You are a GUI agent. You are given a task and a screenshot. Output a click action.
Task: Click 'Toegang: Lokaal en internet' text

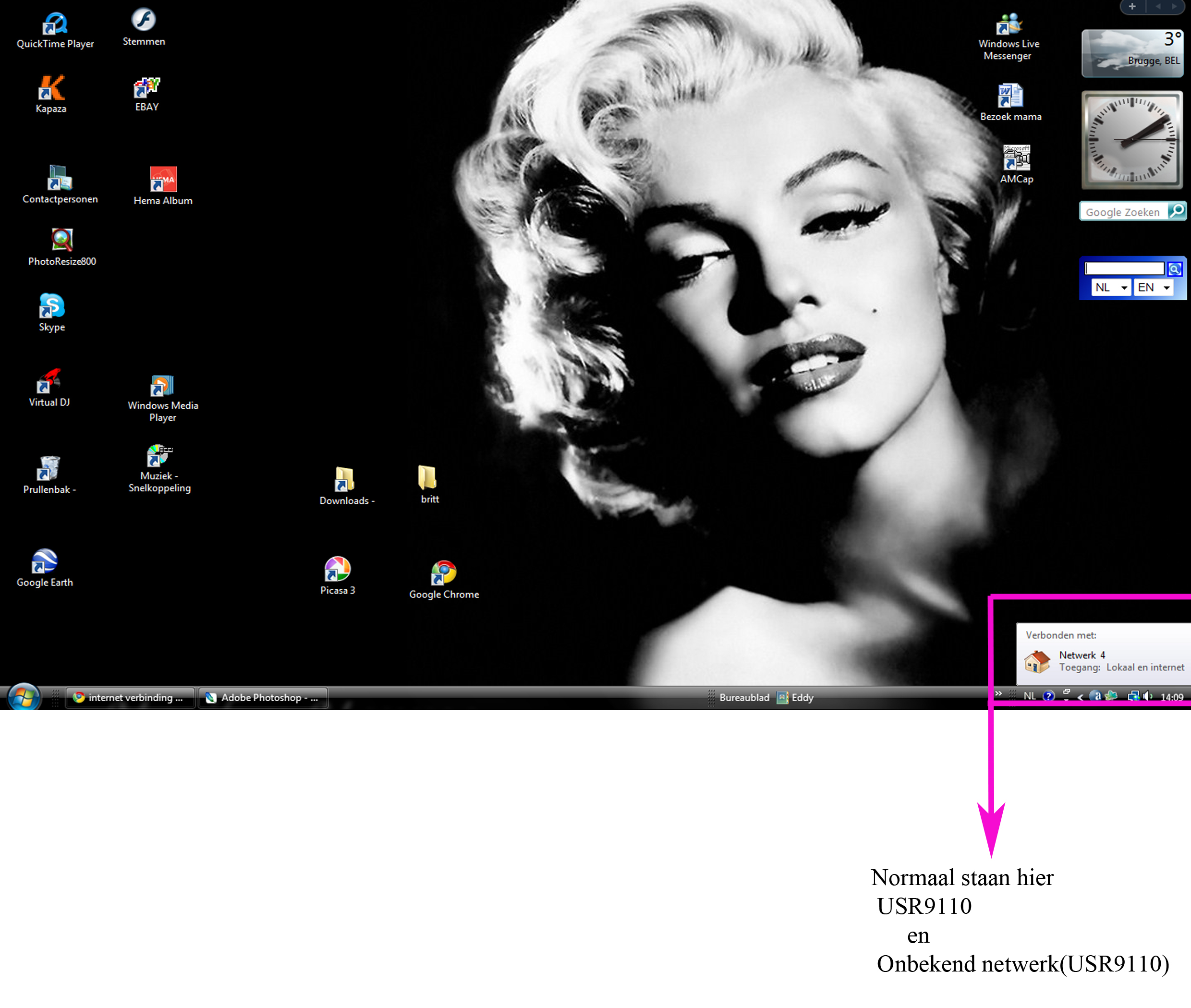tap(1121, 667)
